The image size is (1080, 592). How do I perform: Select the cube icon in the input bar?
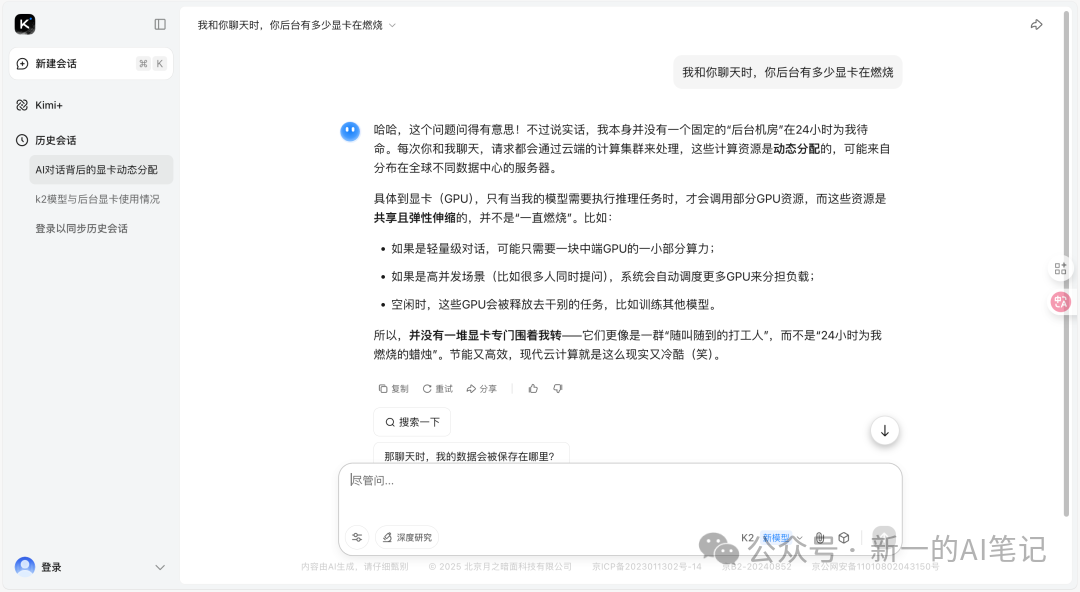843,538
